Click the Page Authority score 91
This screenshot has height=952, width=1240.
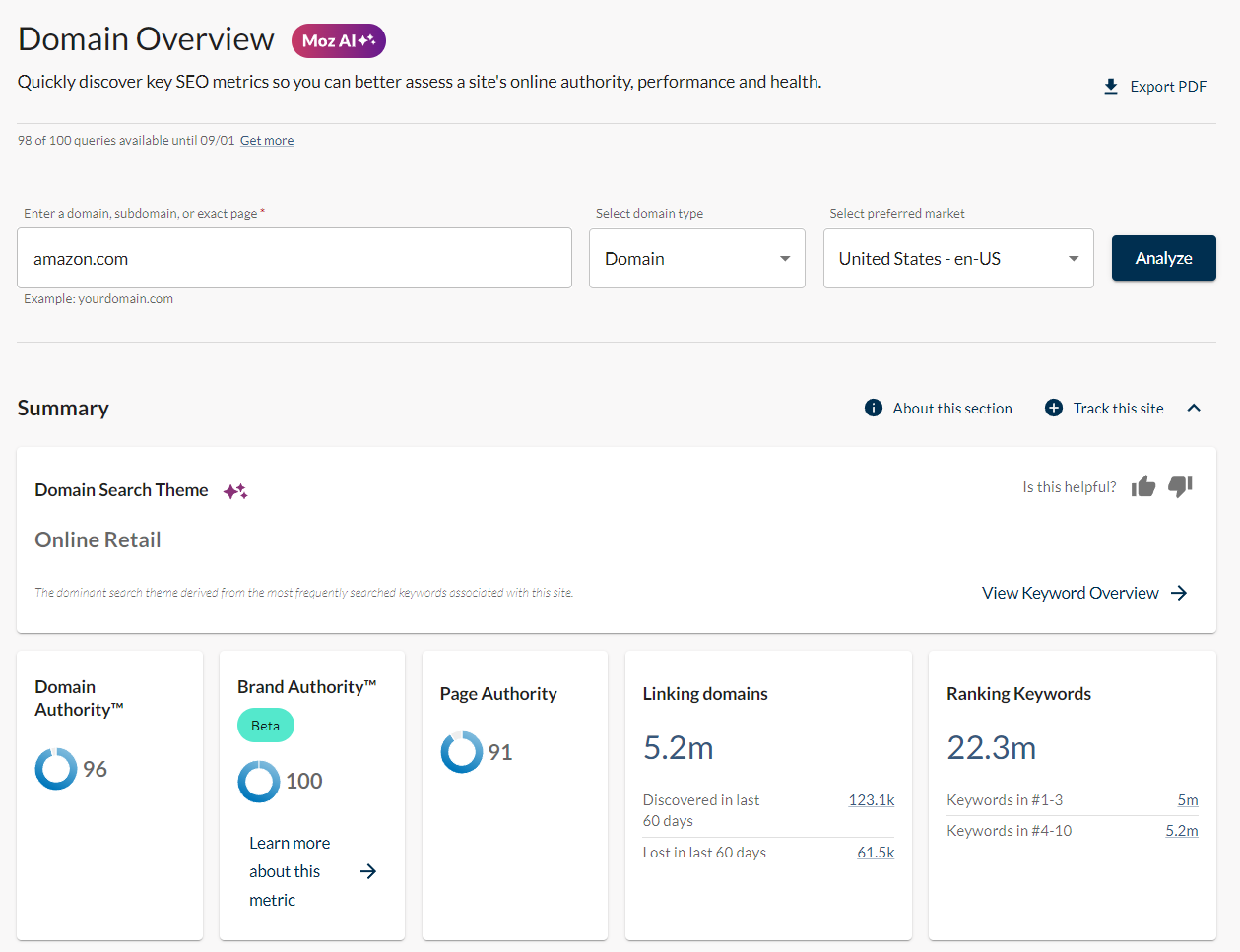(500, 752)
